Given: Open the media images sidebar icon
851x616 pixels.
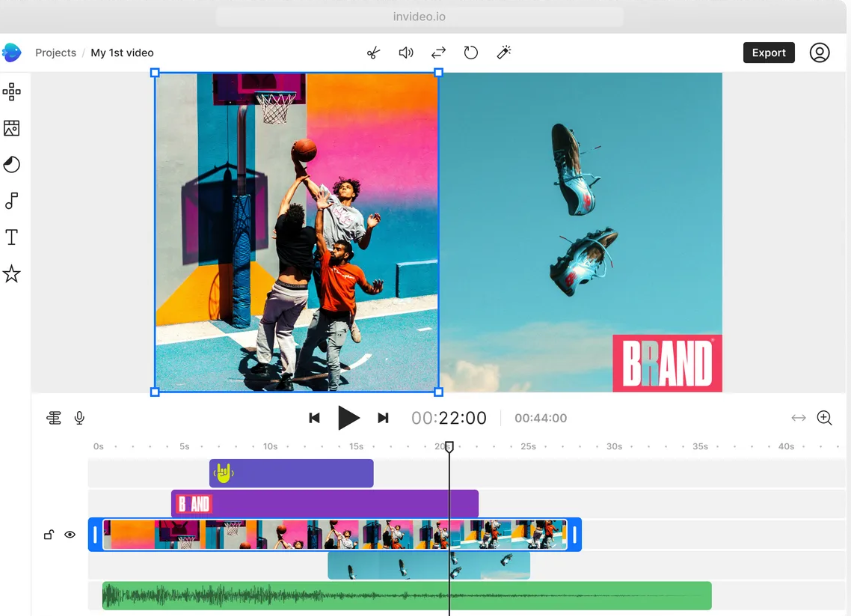Looking at the screenshot, I should (11, 128).
